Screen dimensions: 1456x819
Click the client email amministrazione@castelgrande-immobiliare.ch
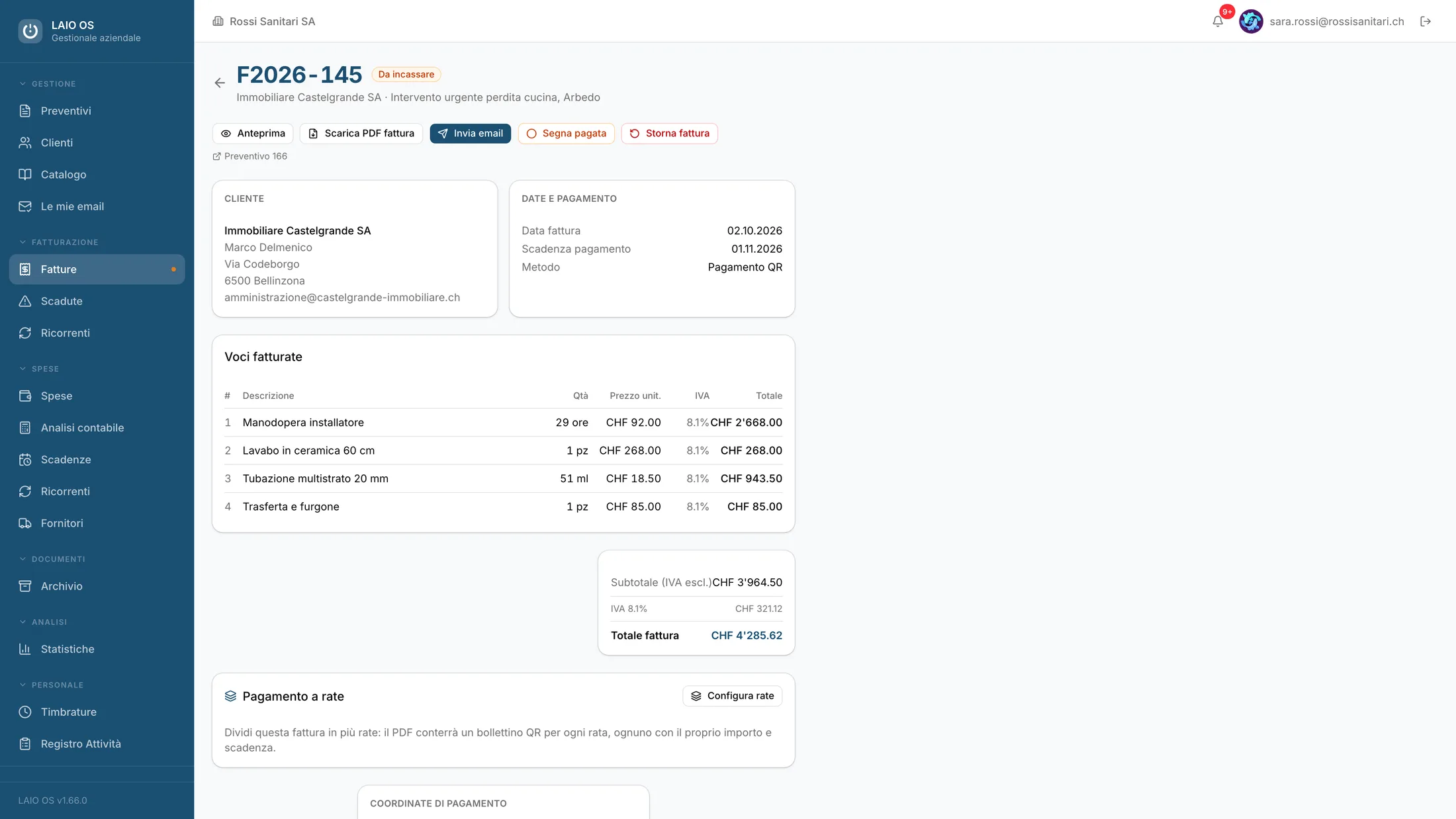click(342, 298)
